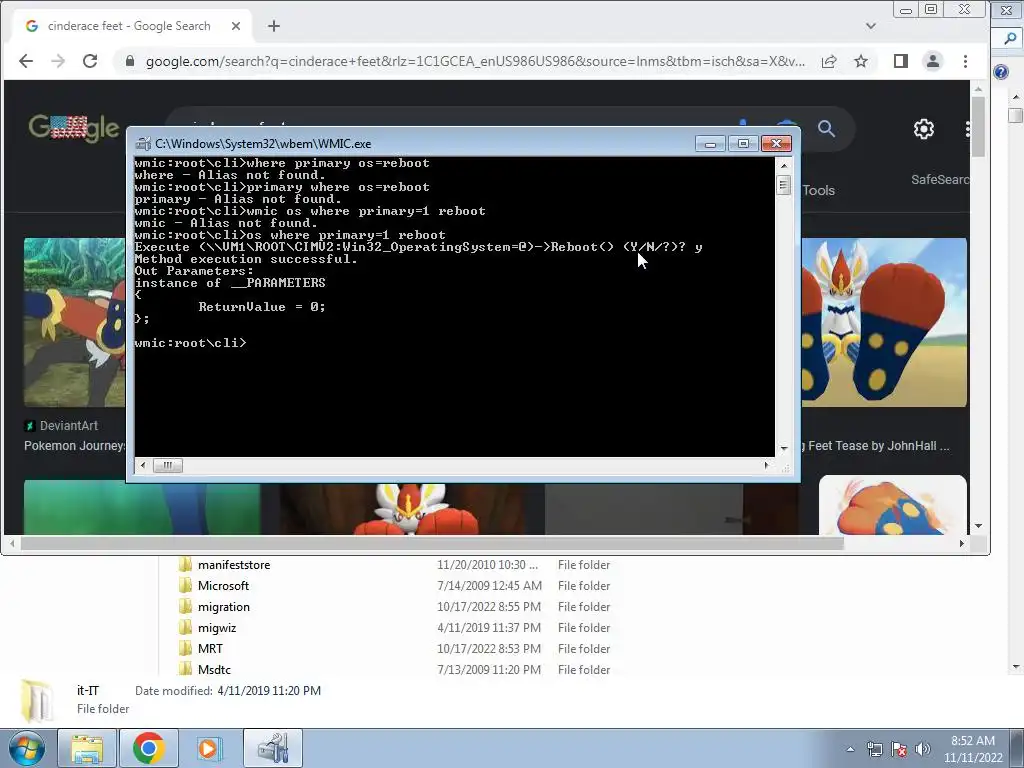
Task: Open SafeSearch settings
Action: point(940,180)
